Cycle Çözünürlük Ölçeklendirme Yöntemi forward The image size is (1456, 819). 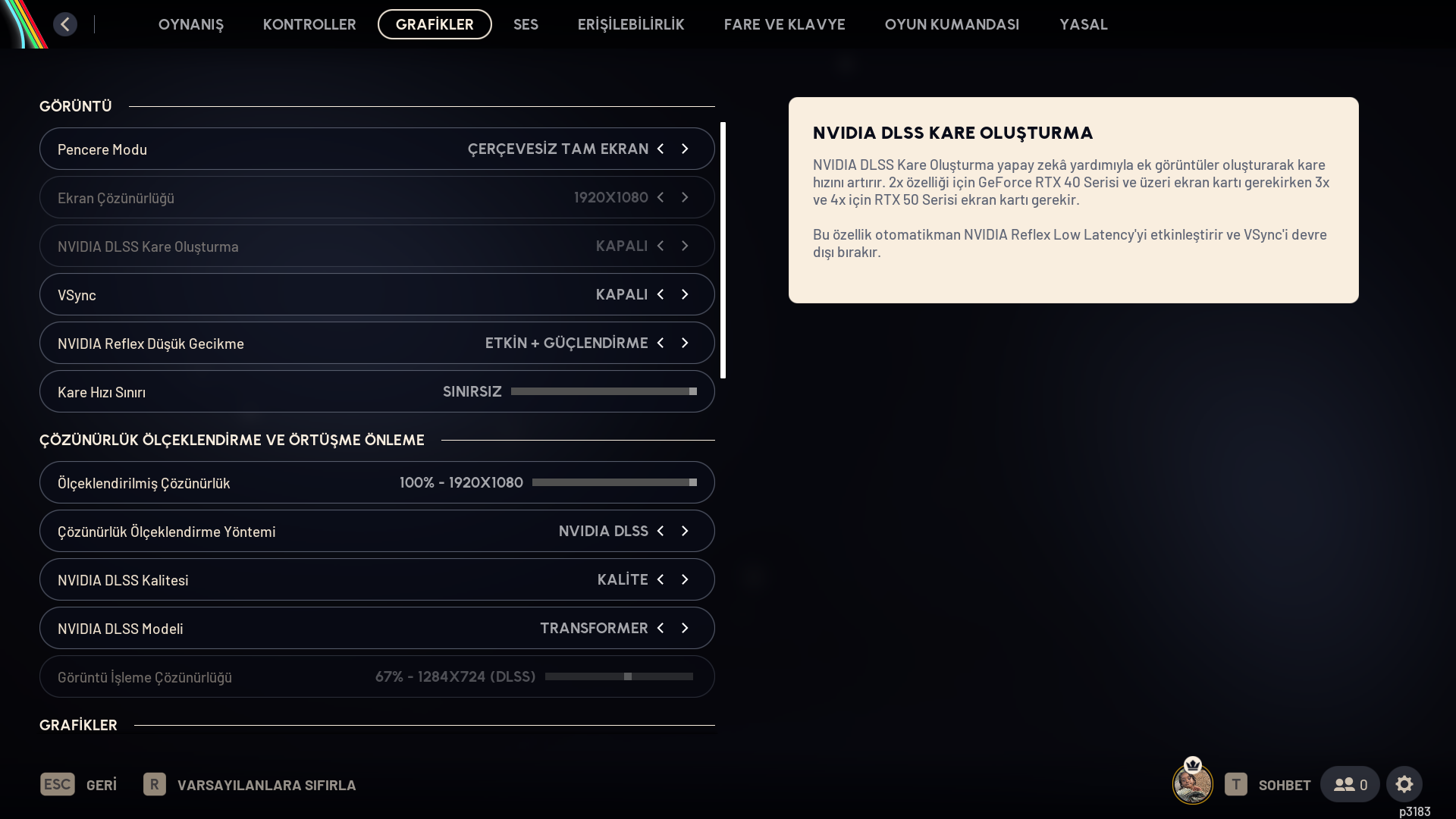click(x=685, y=531)
